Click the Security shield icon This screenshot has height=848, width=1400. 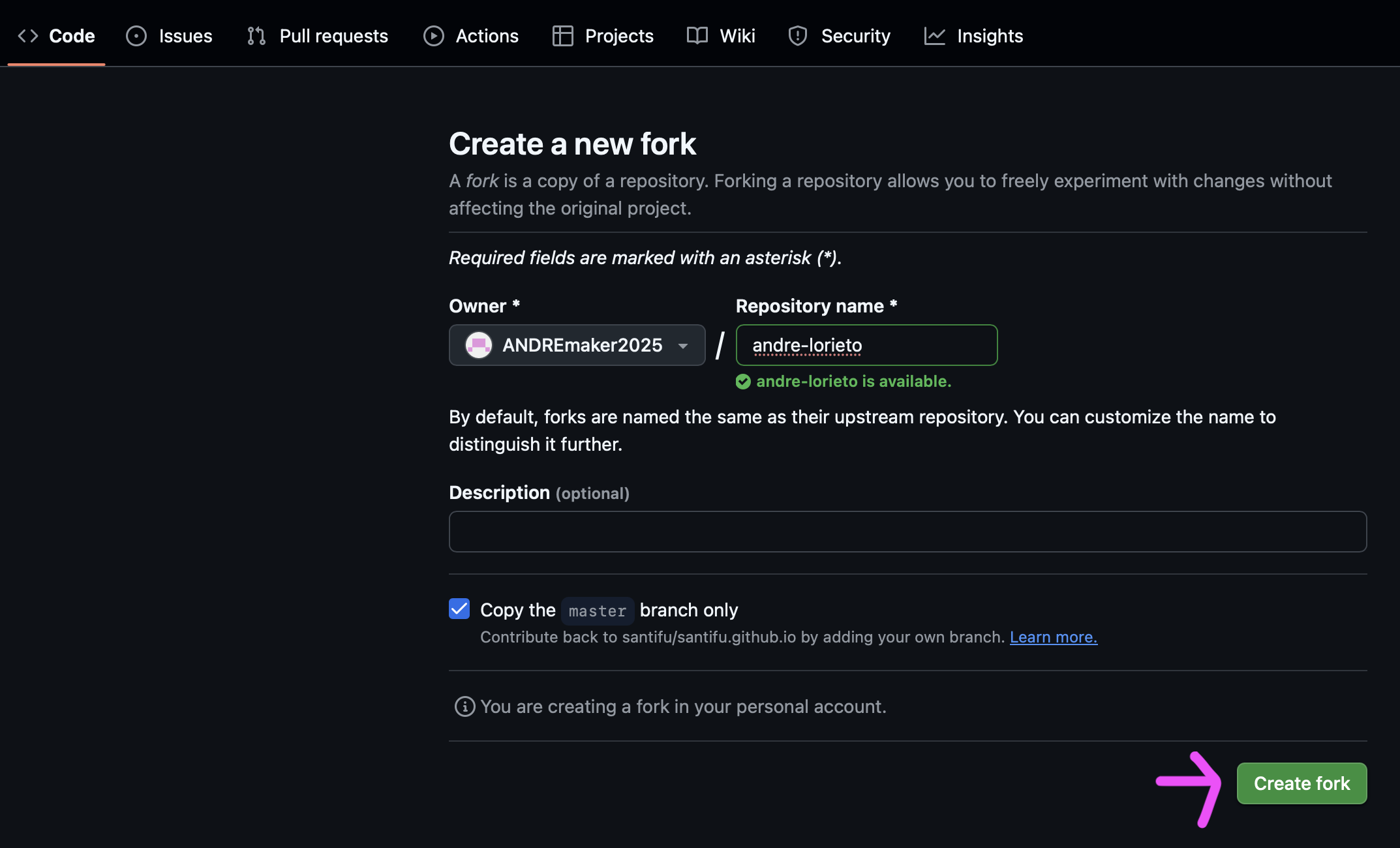click(x=797, y=36)
